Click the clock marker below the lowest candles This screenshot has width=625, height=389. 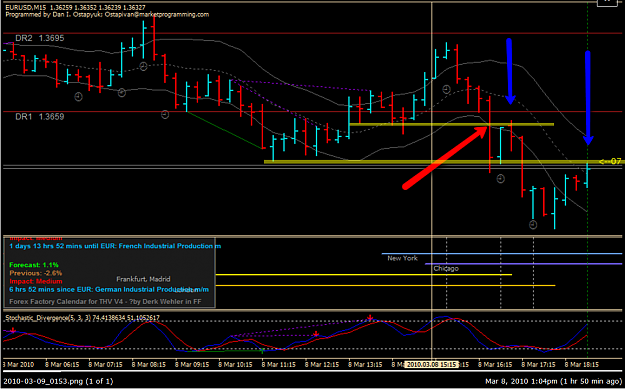(533, 225)
